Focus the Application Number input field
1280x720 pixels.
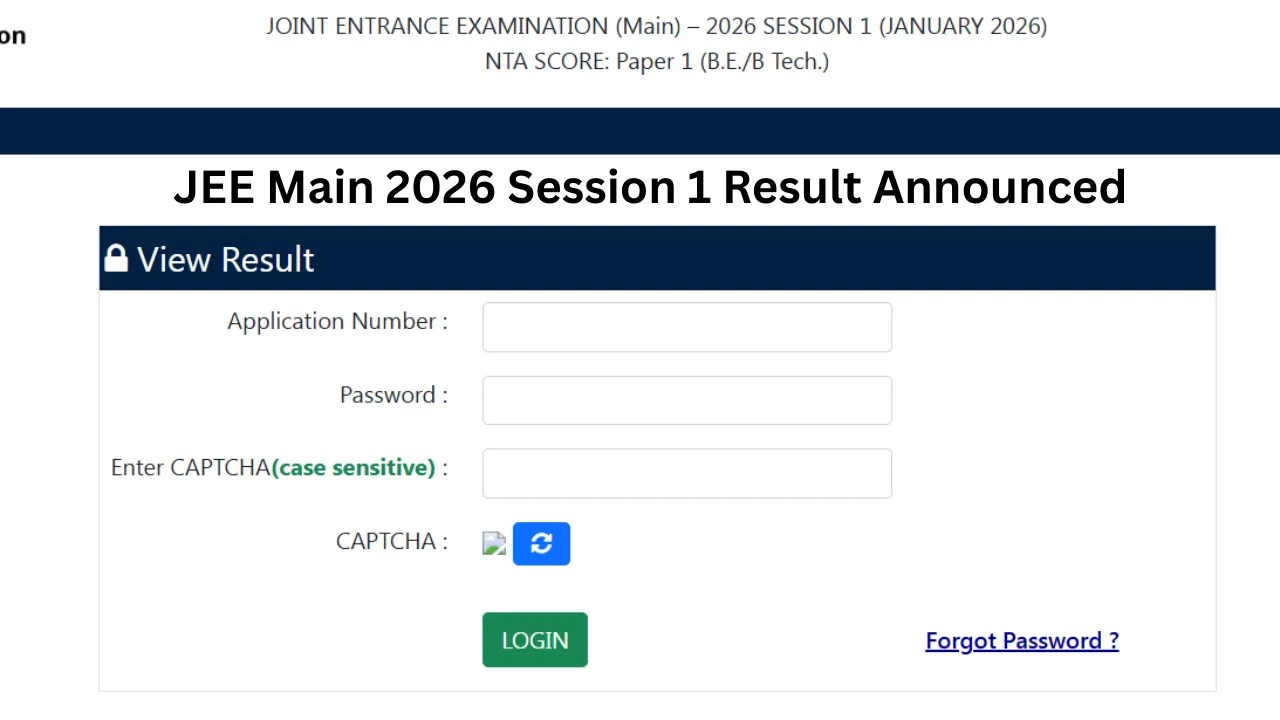[x=687, y=327]
